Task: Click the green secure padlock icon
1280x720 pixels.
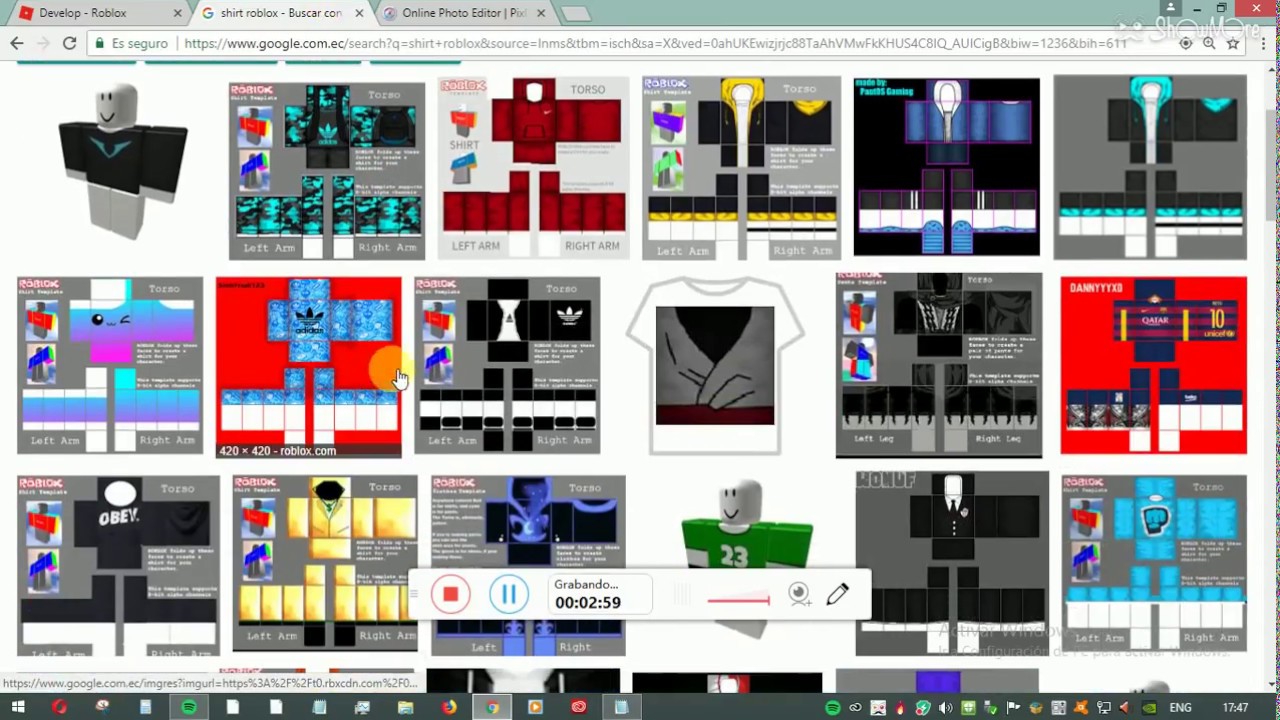Action: (x=99, y=44)
